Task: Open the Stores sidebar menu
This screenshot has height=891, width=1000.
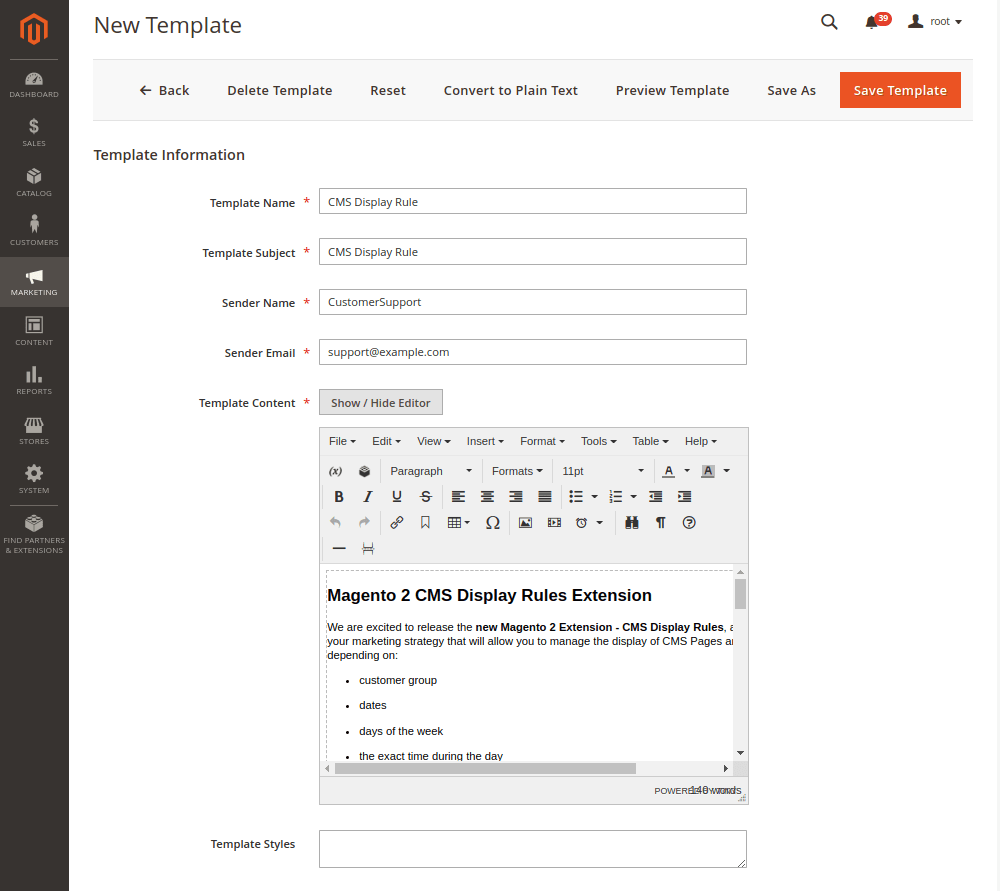Action: coord(34,431)
